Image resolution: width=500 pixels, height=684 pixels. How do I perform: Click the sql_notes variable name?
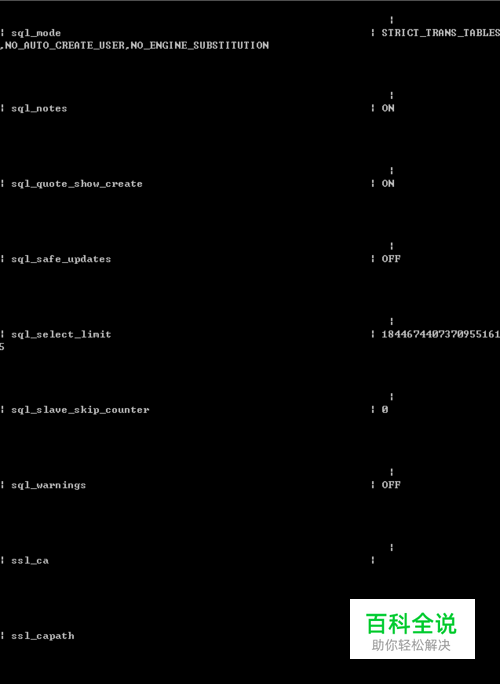click(x=39, y=109)
